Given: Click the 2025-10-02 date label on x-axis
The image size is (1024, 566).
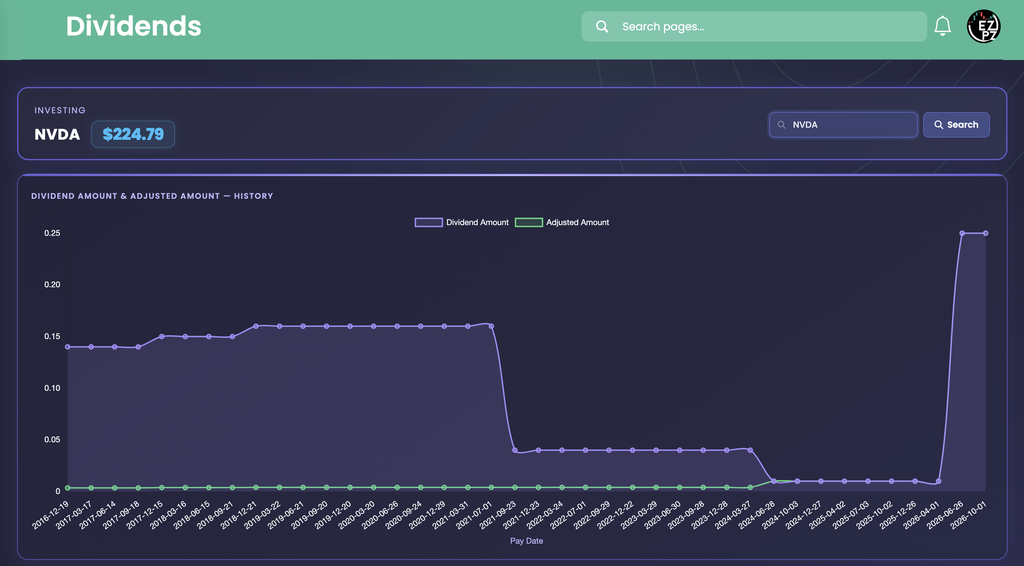Looking at the screenshot, I should (875, 515).
